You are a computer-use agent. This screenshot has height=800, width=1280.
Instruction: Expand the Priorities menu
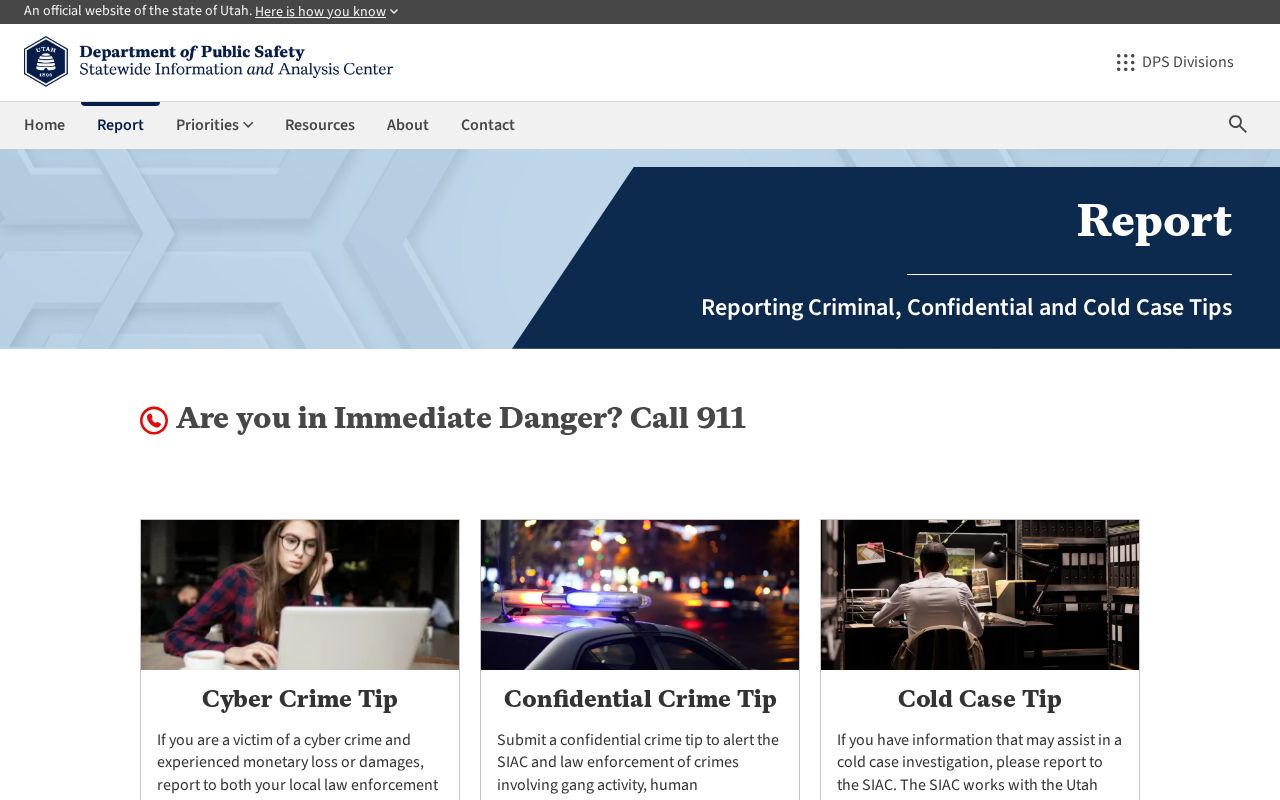[214, 125]
